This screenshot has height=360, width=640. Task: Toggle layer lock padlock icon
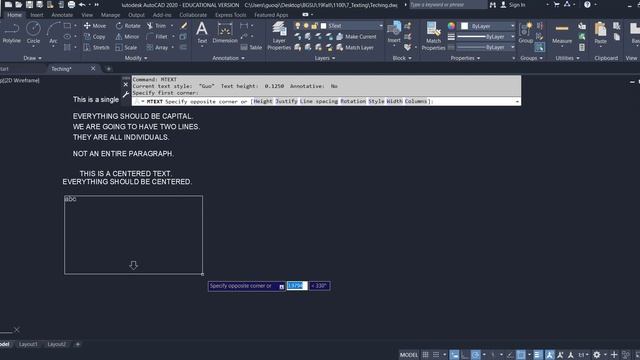pyautogui.click(x=315, y=26)
